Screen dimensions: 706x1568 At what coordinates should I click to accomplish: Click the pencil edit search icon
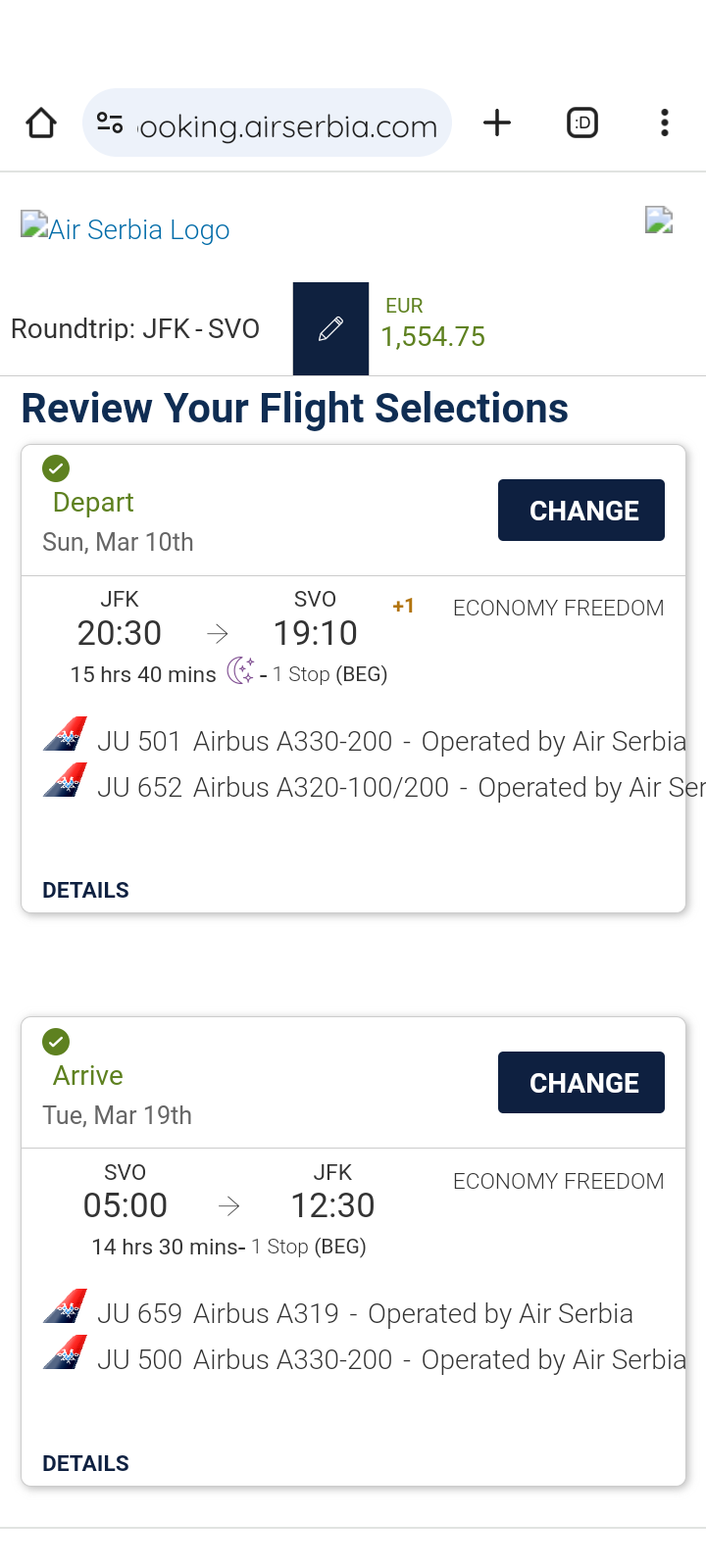click(x=330, y=328)
